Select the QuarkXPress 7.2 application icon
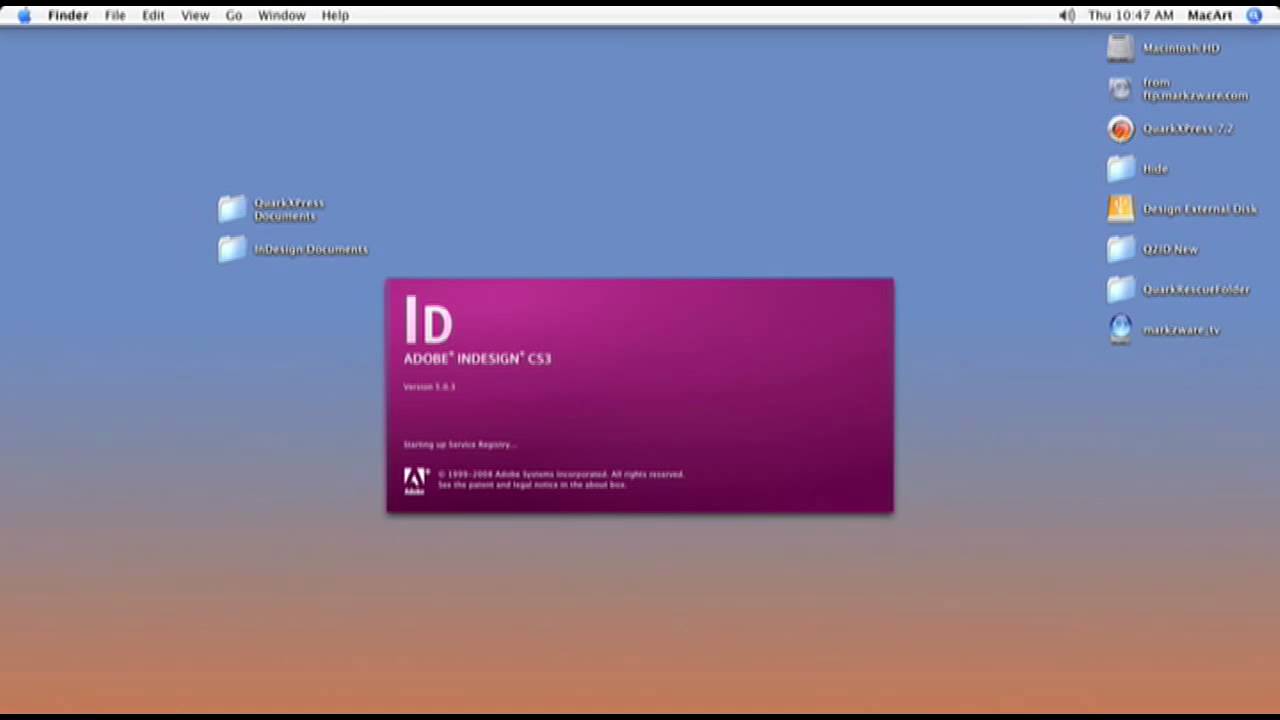1280x720 pixels. (1121, 129)
